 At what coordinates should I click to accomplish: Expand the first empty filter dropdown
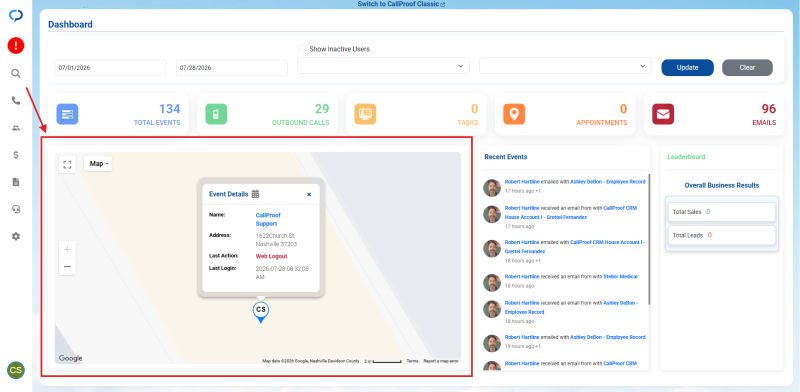click(383, 66)
